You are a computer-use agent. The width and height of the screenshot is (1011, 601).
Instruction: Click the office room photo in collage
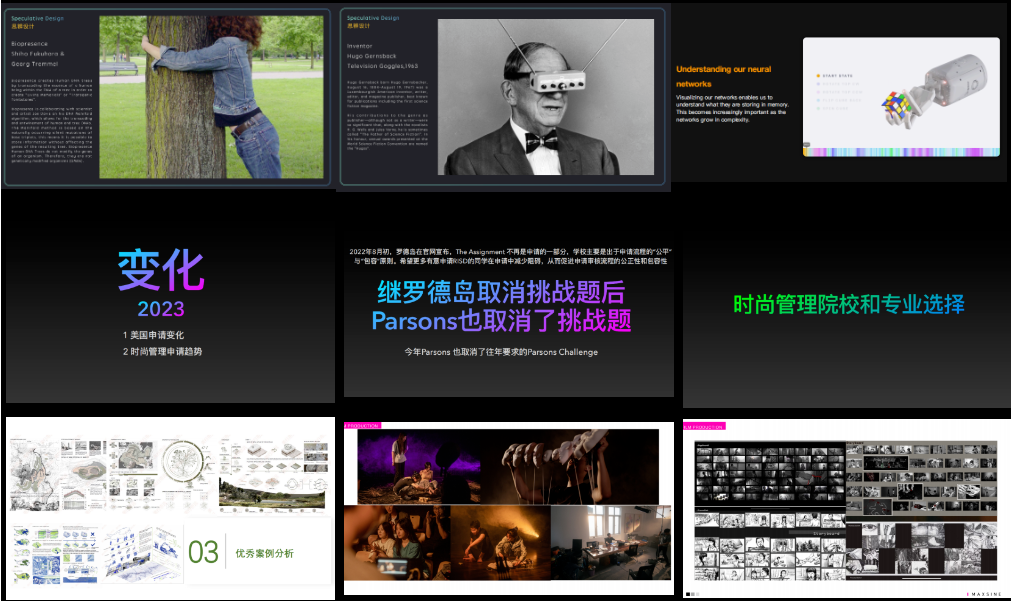coord(611,542)
